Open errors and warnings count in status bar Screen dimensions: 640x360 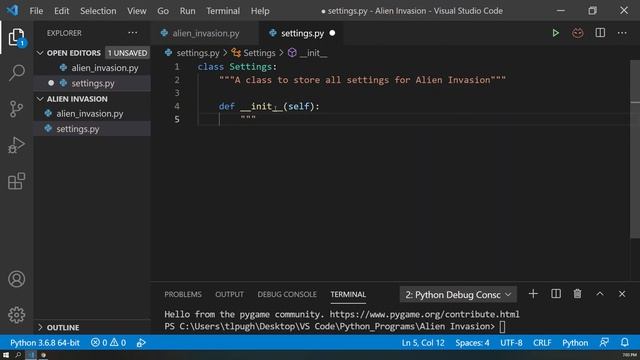pyautogui.click(x=108, y=343)
